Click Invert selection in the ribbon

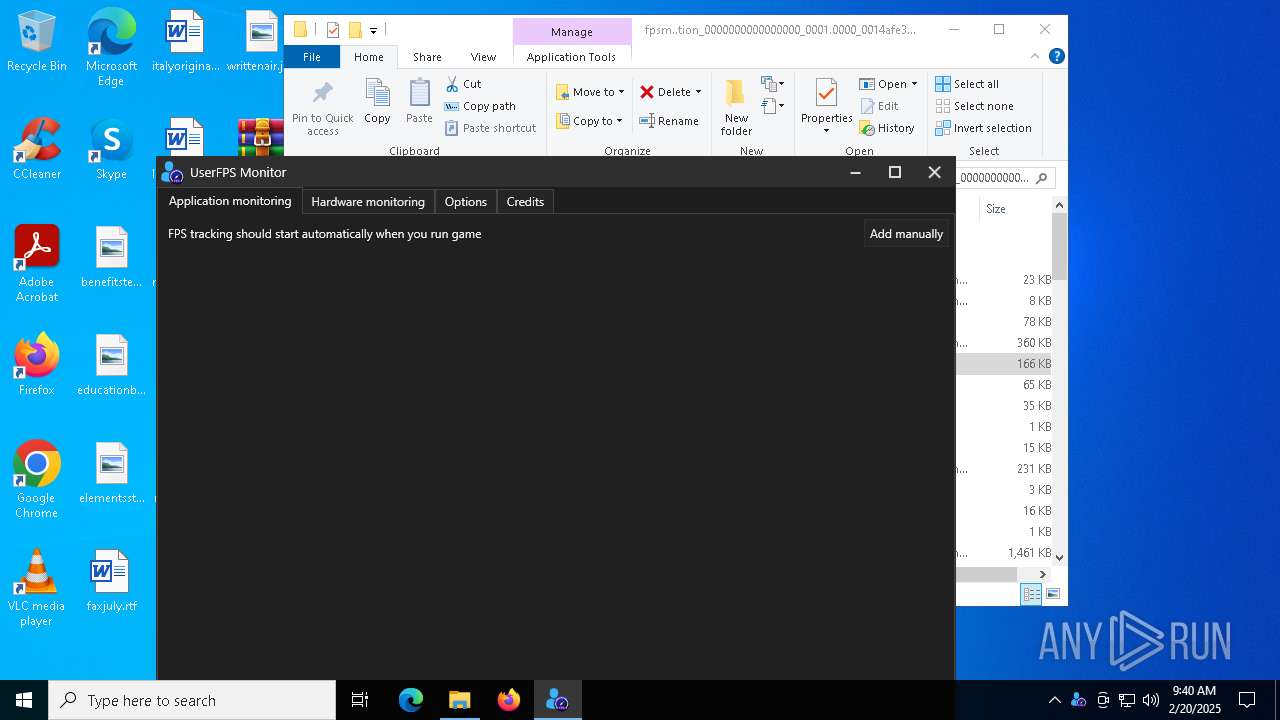click(983, 128)
